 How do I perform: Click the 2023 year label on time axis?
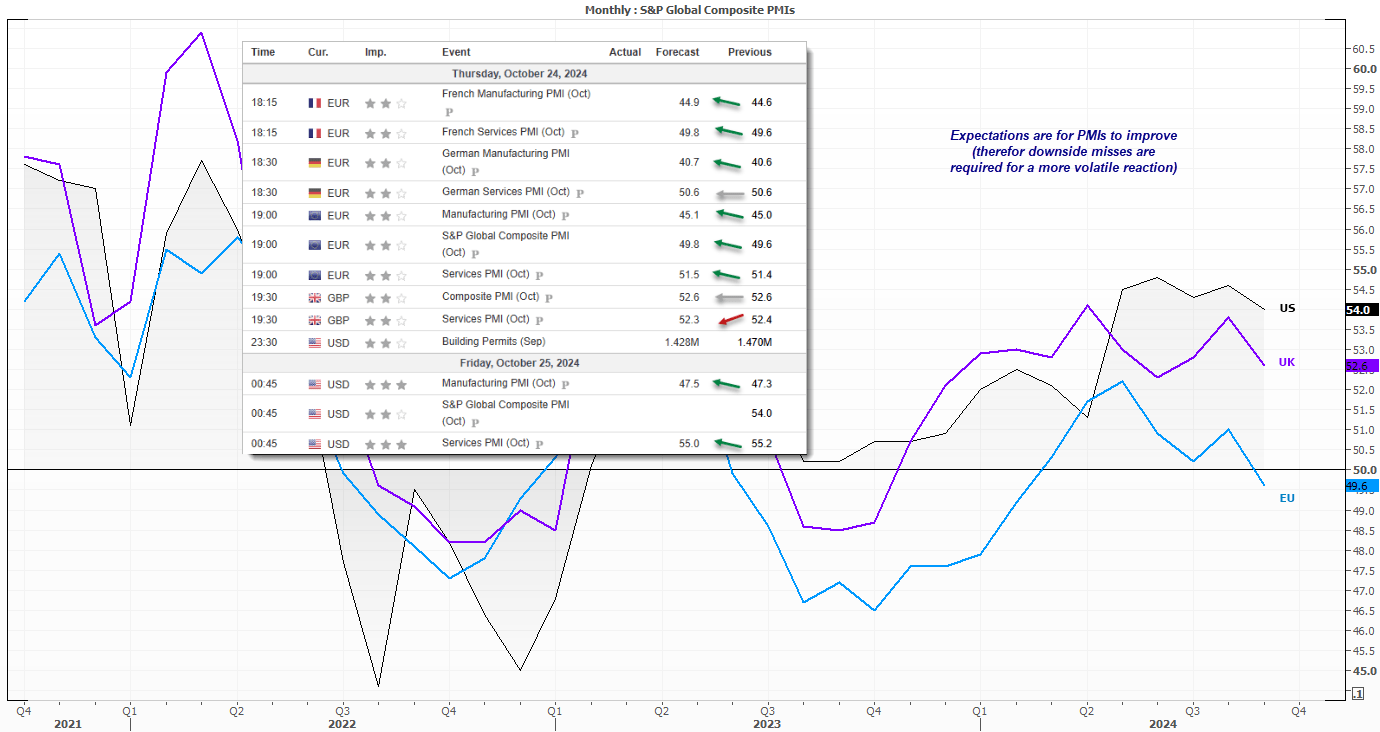(x=767, y=723)
